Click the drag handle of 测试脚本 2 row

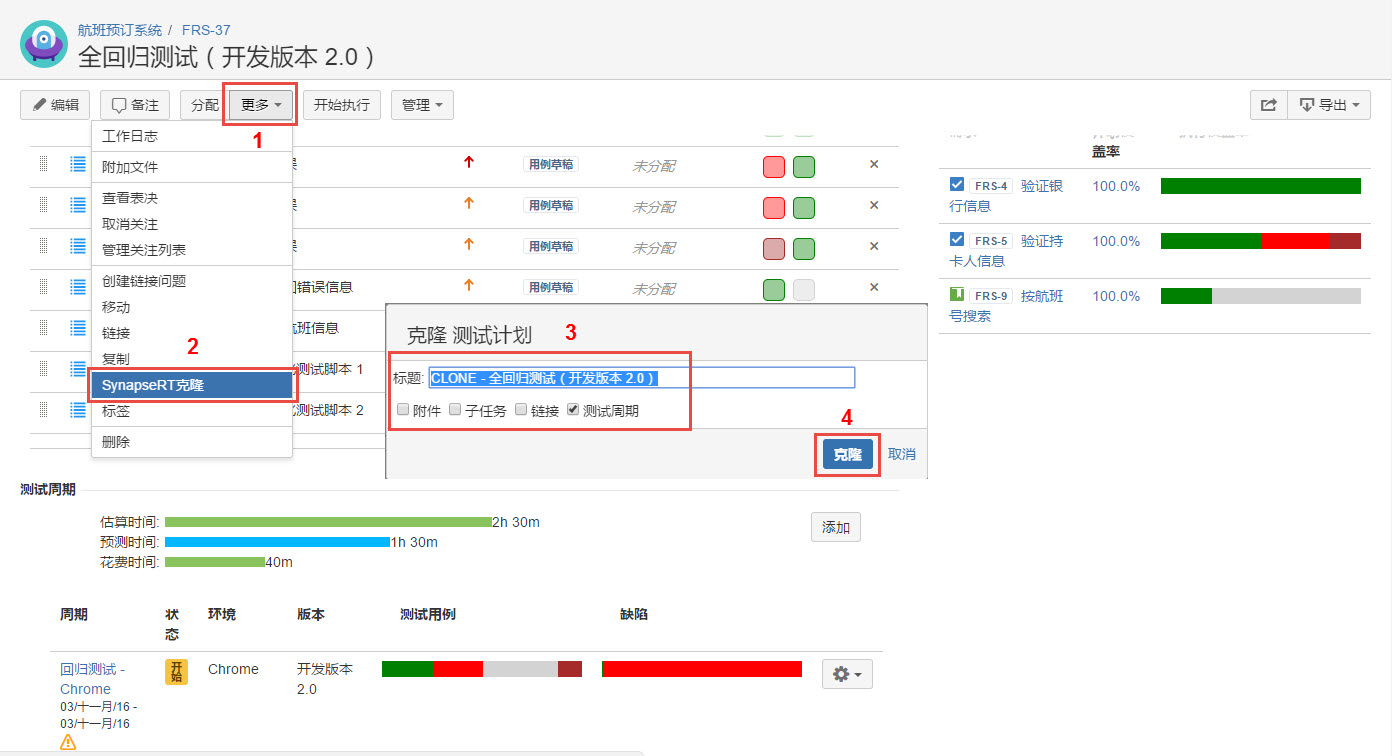[44, 410]
